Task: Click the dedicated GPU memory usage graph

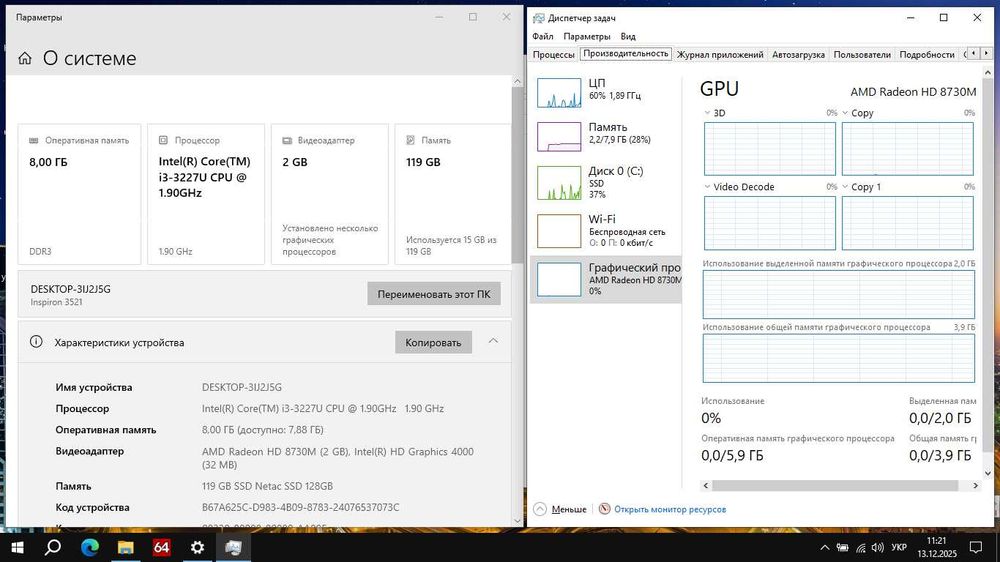Action: click(x=839, y=294)
